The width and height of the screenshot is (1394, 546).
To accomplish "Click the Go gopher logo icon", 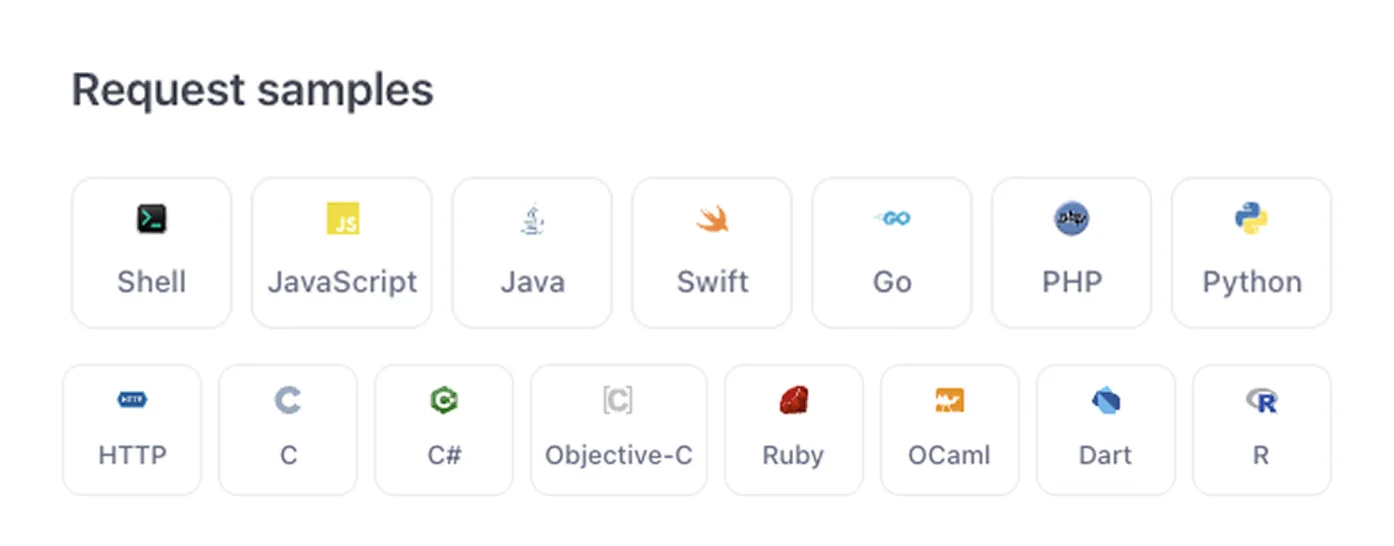I will point(892,218).
